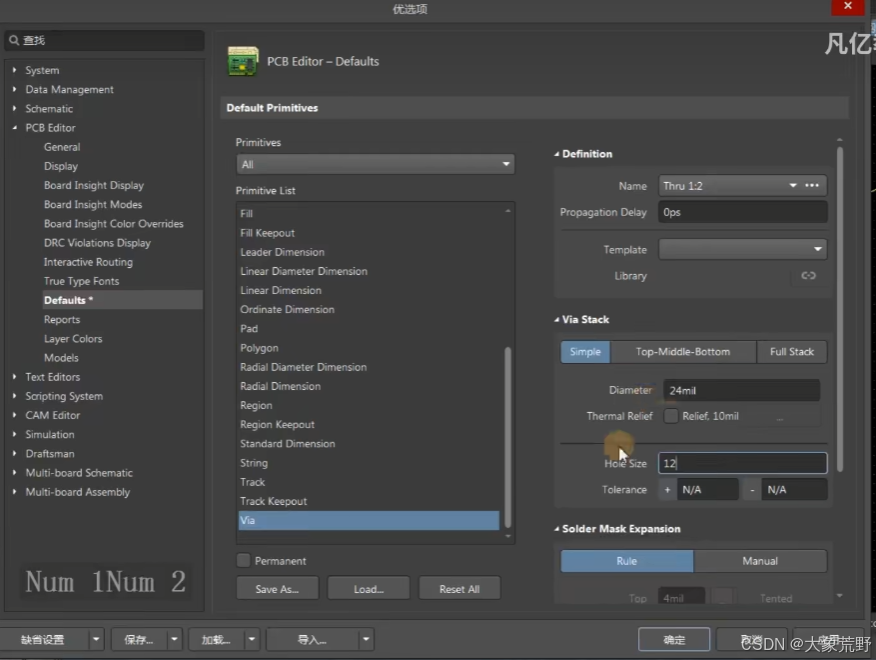The width and height of the screenshot is (876, 660).
Task: Switch solder mask to Rule
Action: pyautogui.click(x=627, y=561)
